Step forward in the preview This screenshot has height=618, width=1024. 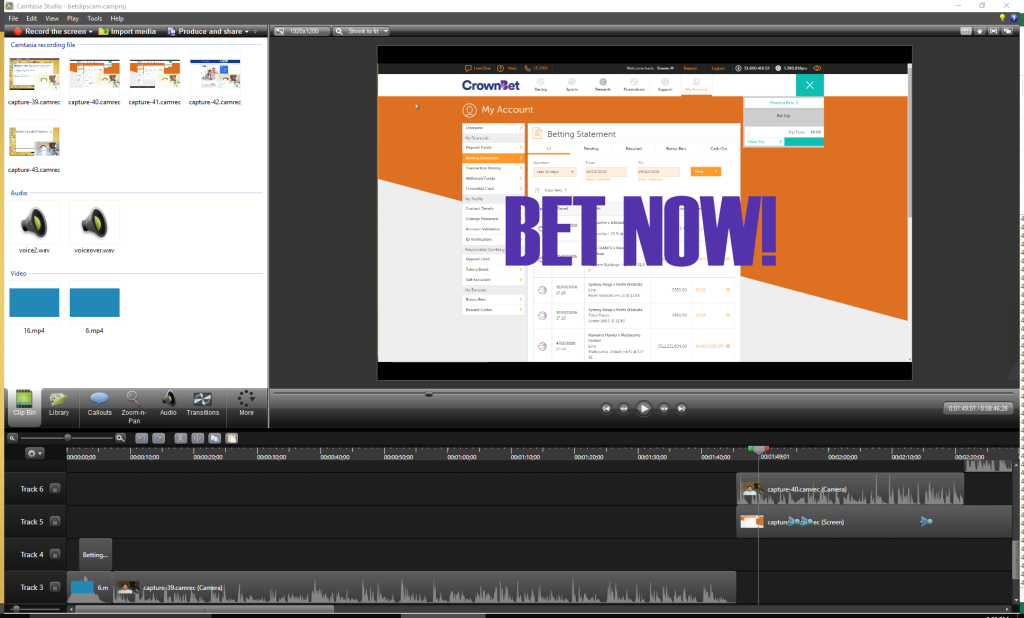pos(664,408)
